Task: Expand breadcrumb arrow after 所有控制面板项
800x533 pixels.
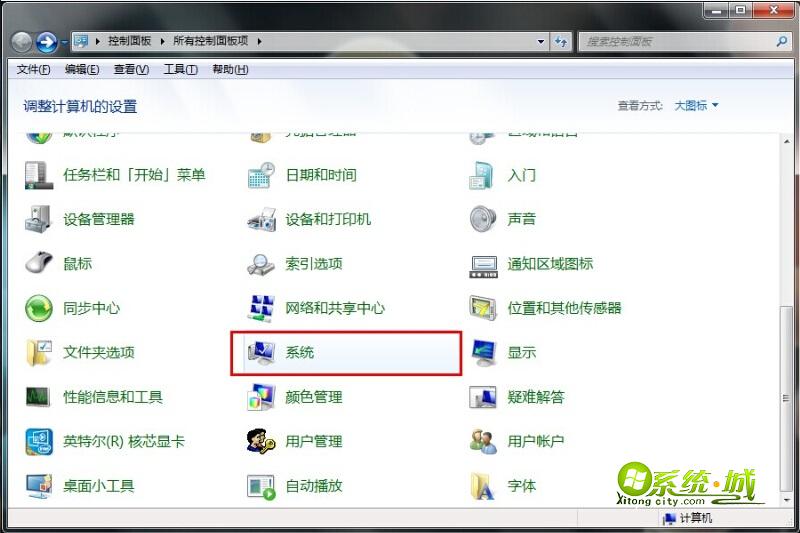Action: 259,41
